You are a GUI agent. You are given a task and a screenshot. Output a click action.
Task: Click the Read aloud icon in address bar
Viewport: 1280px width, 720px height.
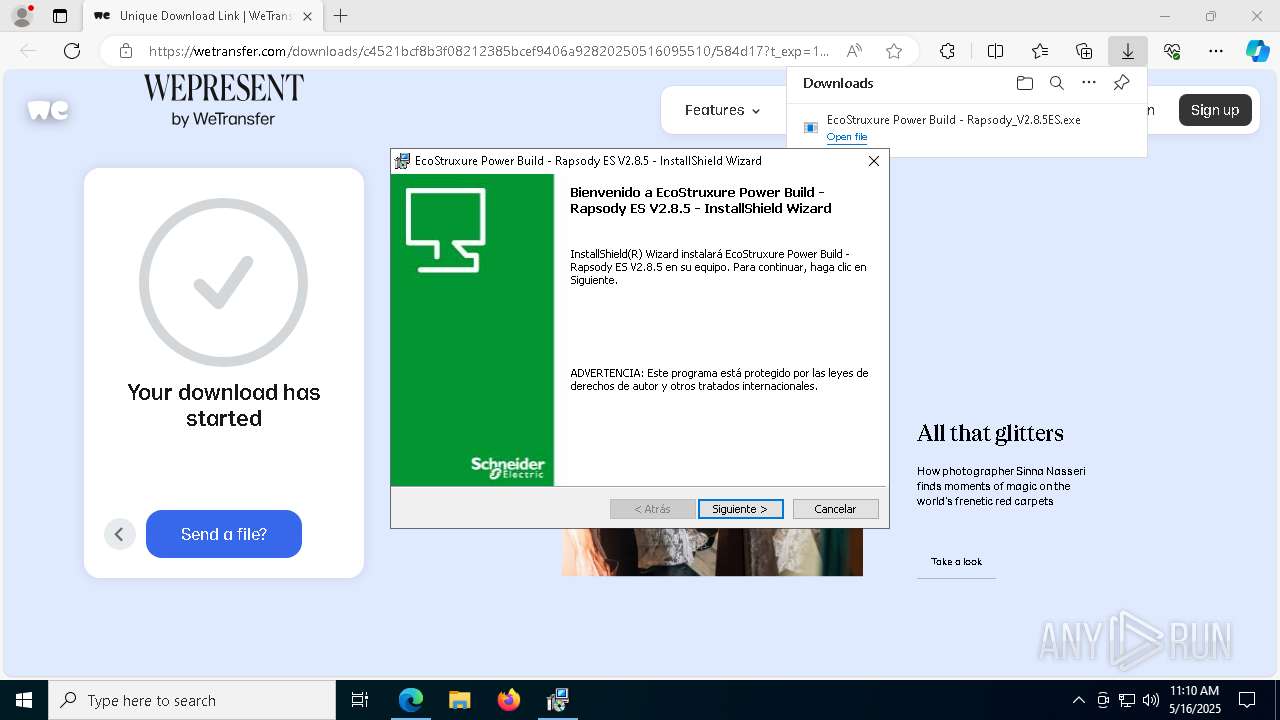[854, 51]
